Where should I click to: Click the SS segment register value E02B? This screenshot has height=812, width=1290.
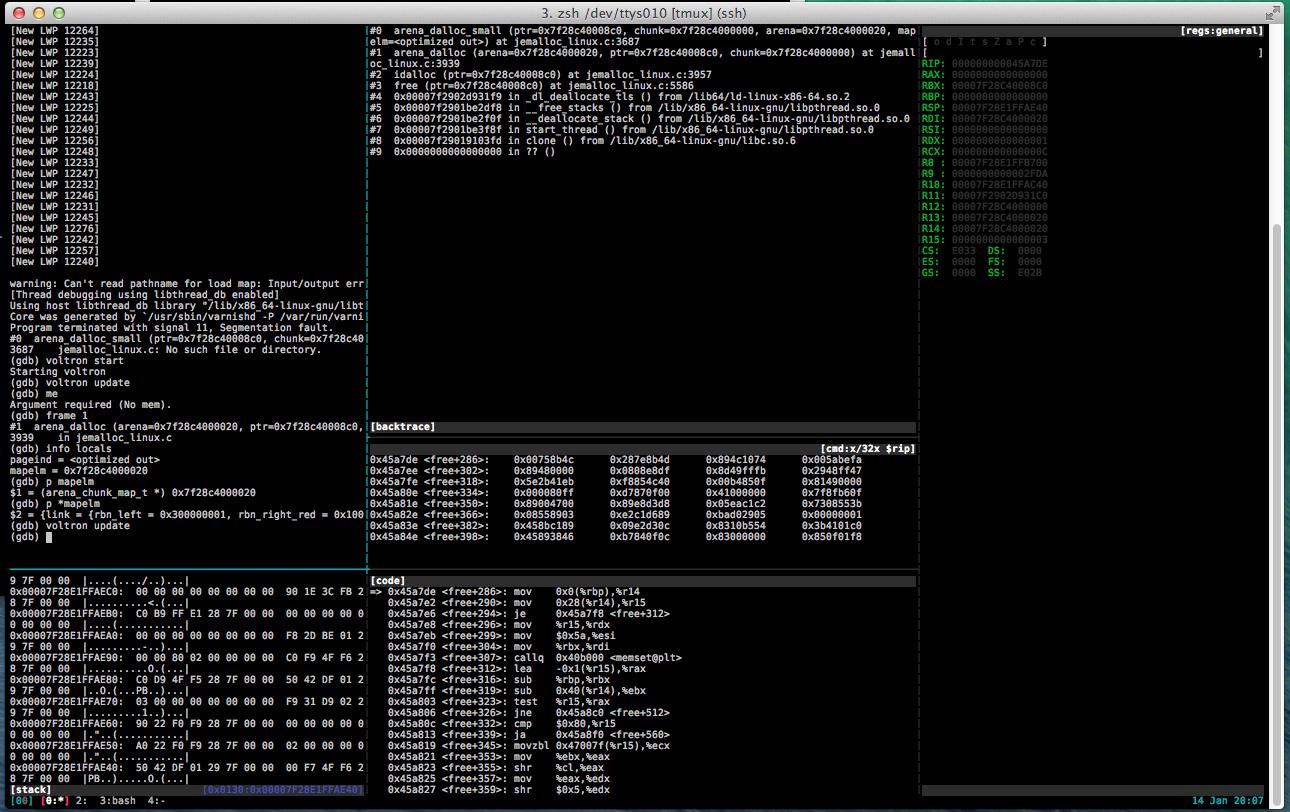coord(1030,273)
